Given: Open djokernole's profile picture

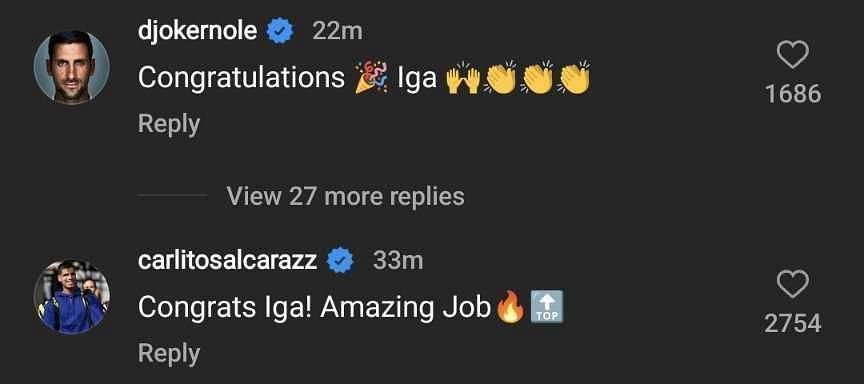Looking at the screenshot, I should point(71,67).
